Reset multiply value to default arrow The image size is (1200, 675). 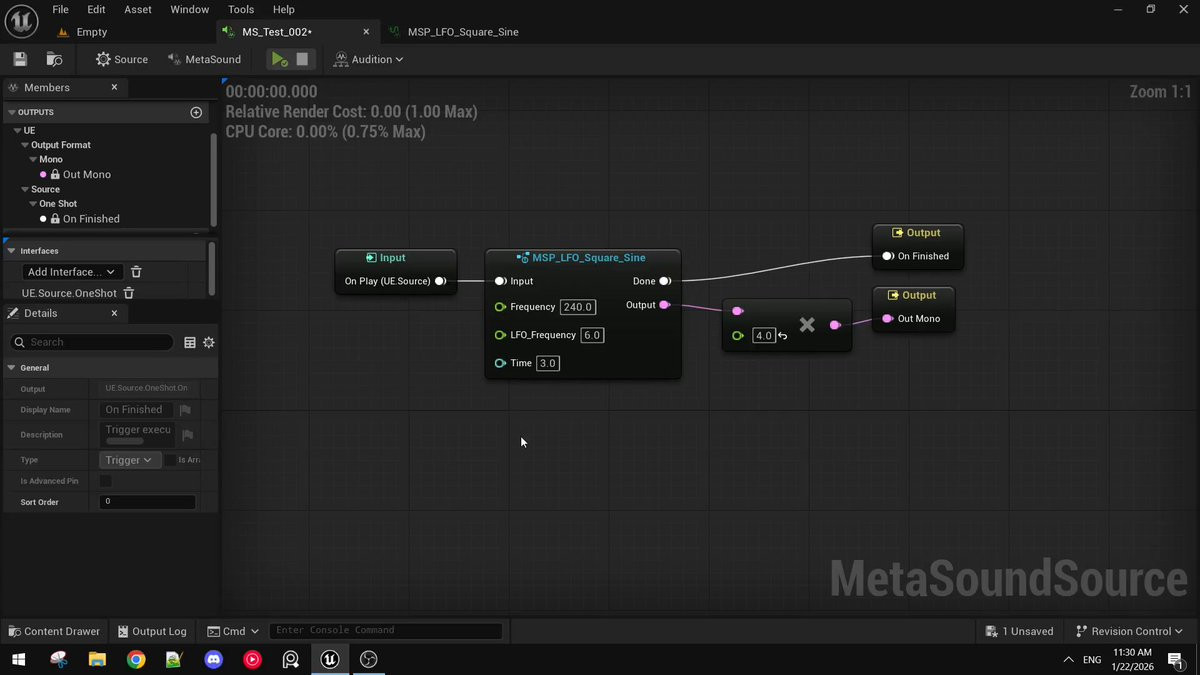click(782, 336)
